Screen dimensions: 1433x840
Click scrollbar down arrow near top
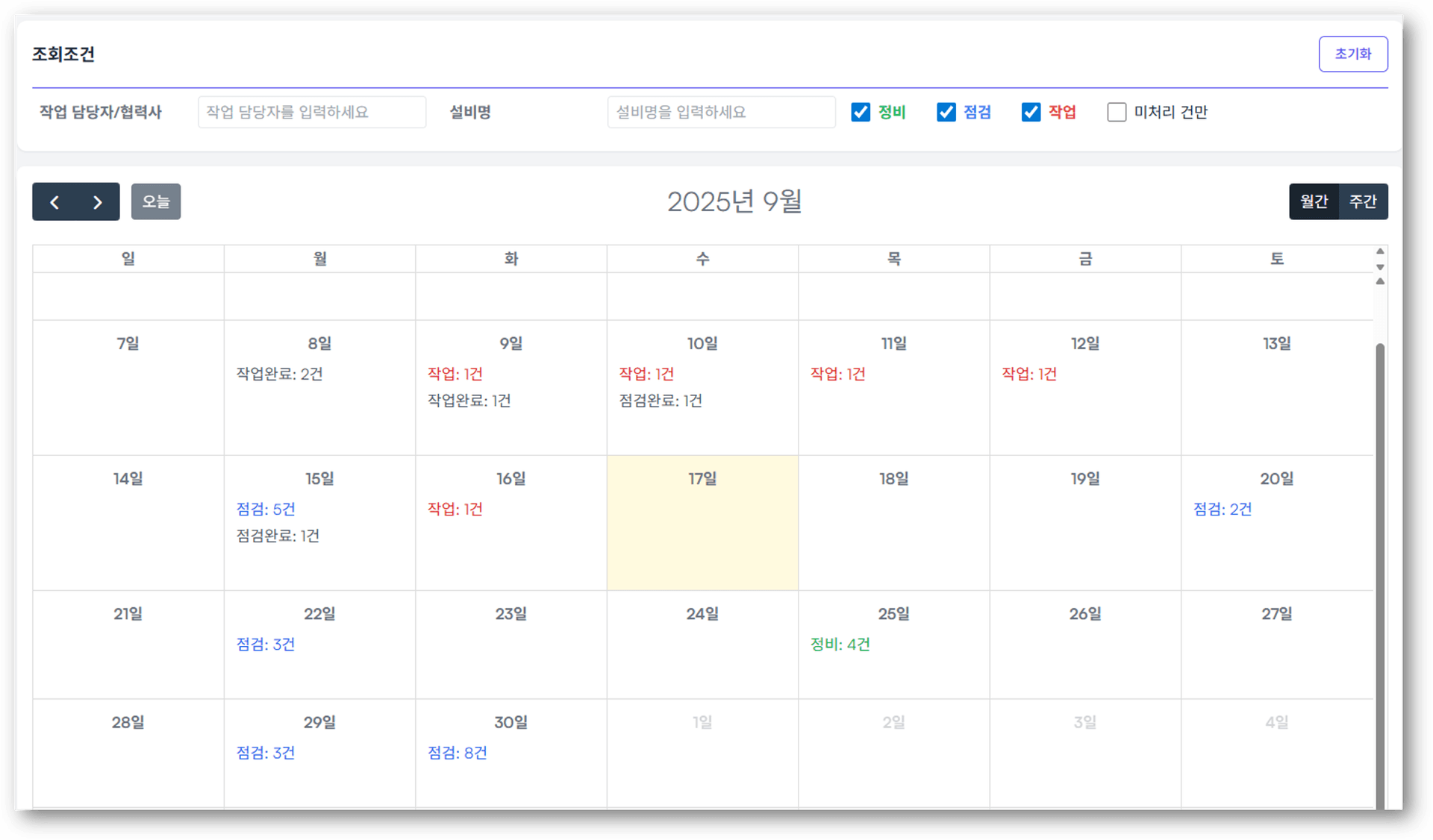click(1380, 267)
